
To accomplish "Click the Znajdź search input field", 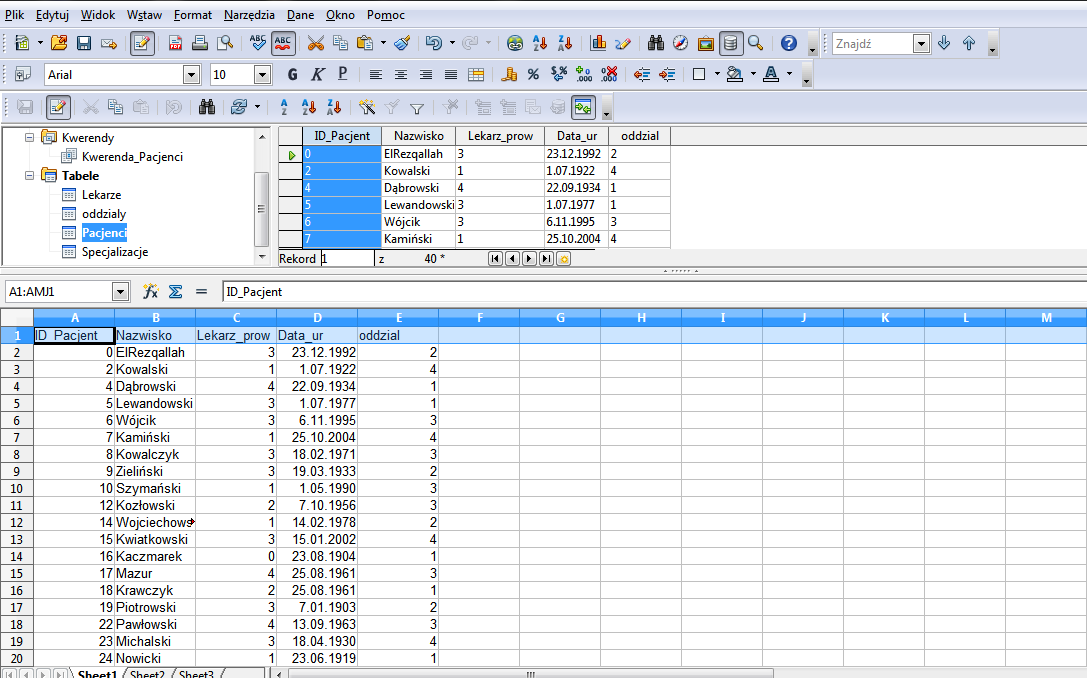I will coord(873,44).
